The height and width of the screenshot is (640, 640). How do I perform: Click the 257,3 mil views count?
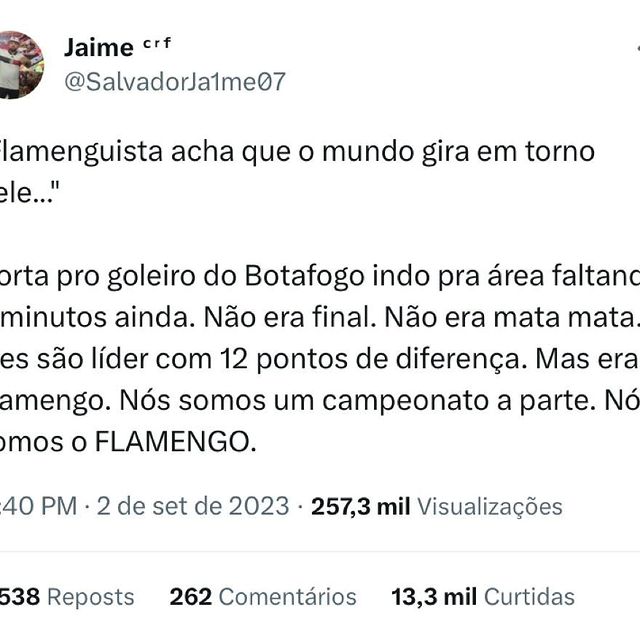tap(360, 507)
